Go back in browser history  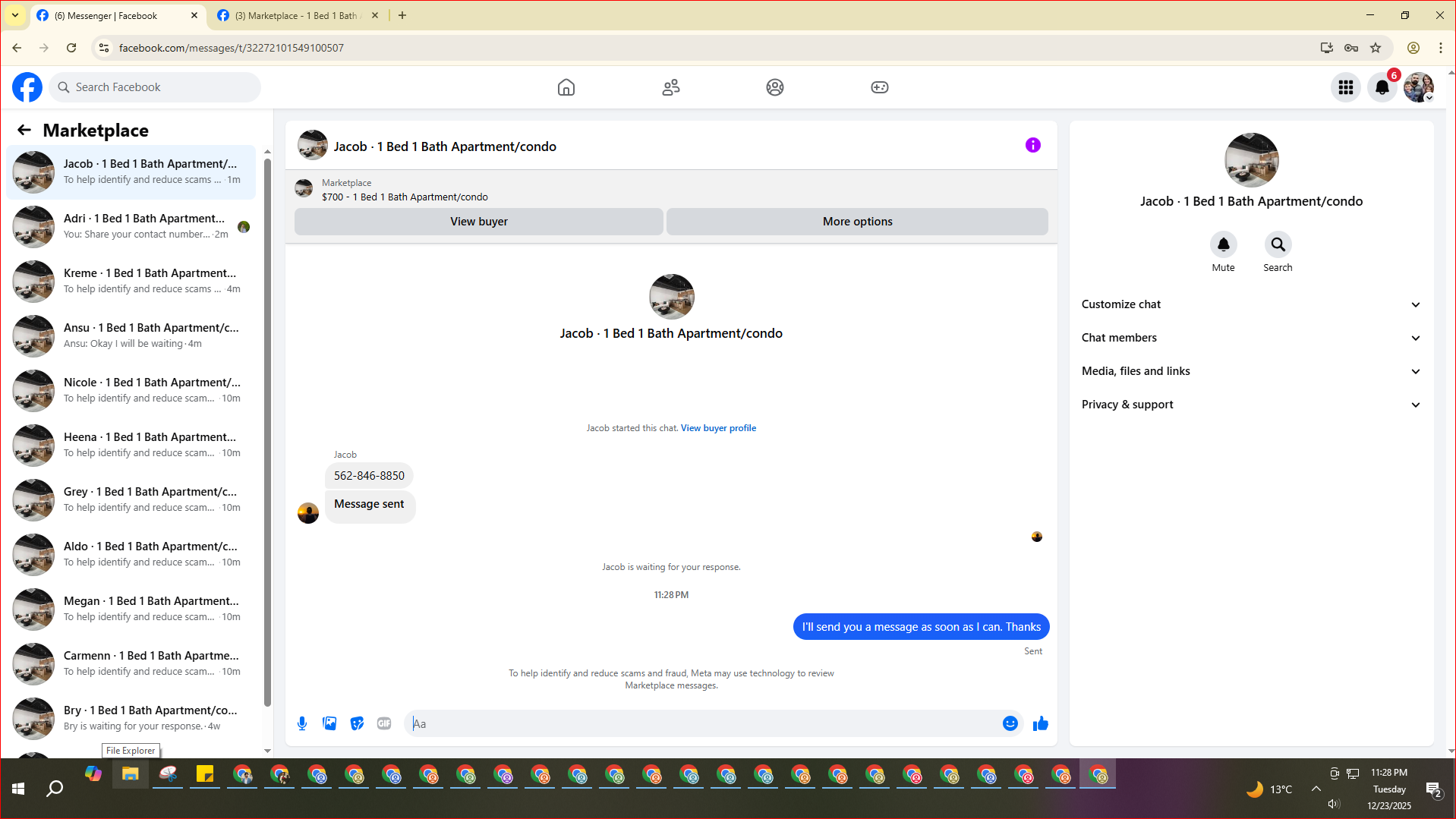17,48
